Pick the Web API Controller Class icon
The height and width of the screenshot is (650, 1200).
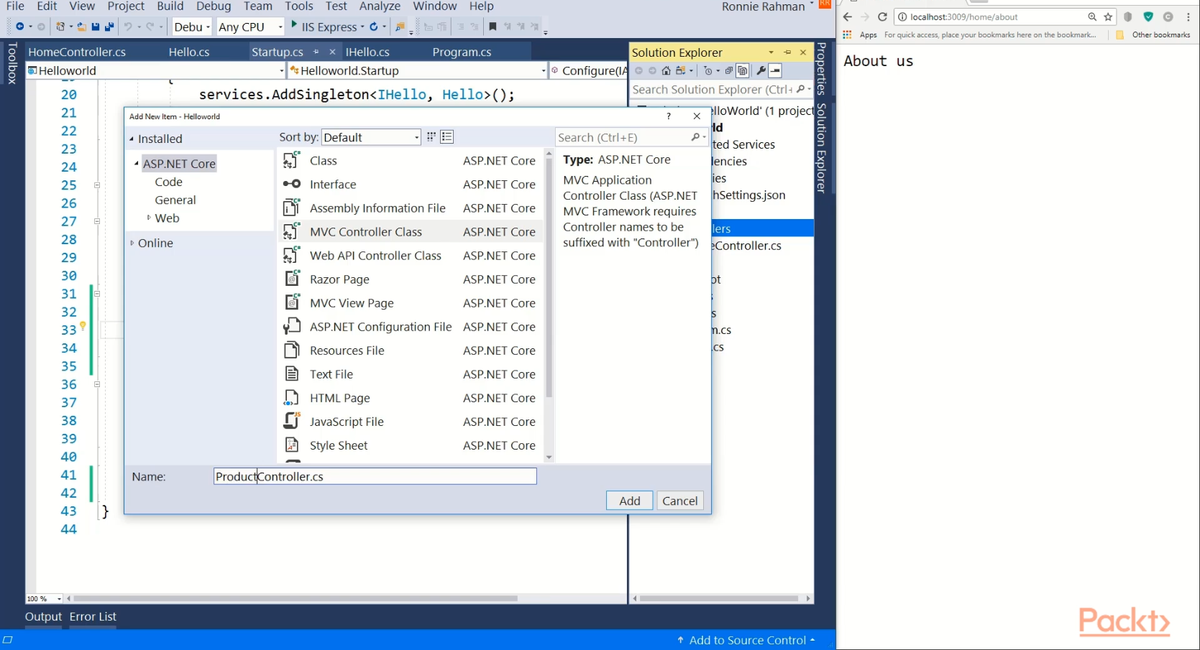[x=291, y=255]
